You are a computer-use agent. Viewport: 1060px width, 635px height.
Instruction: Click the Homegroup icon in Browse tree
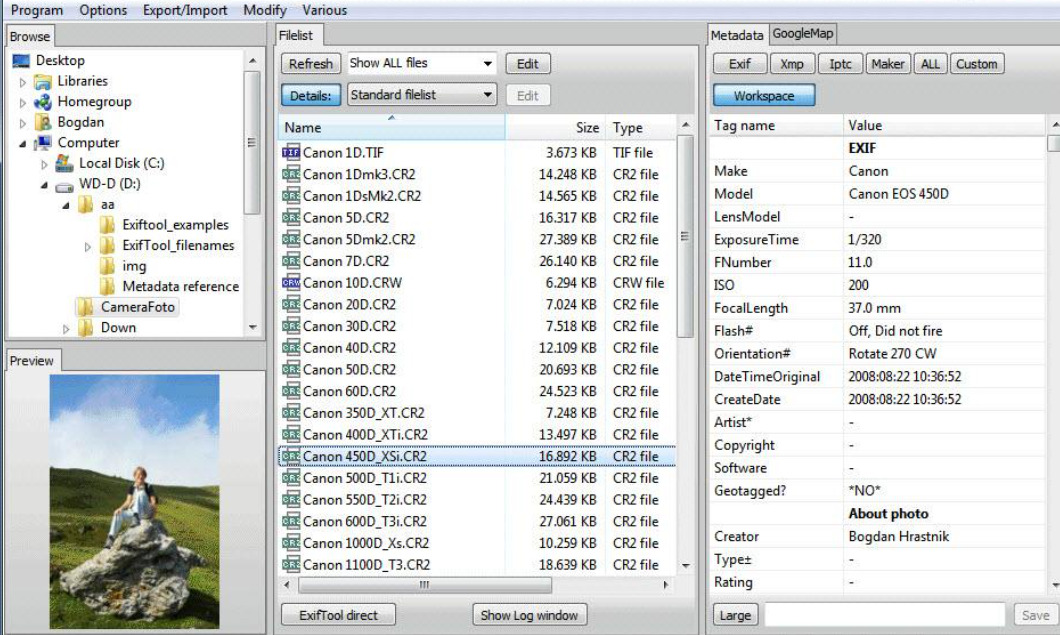pyautogui.click(x=43, y=102)
